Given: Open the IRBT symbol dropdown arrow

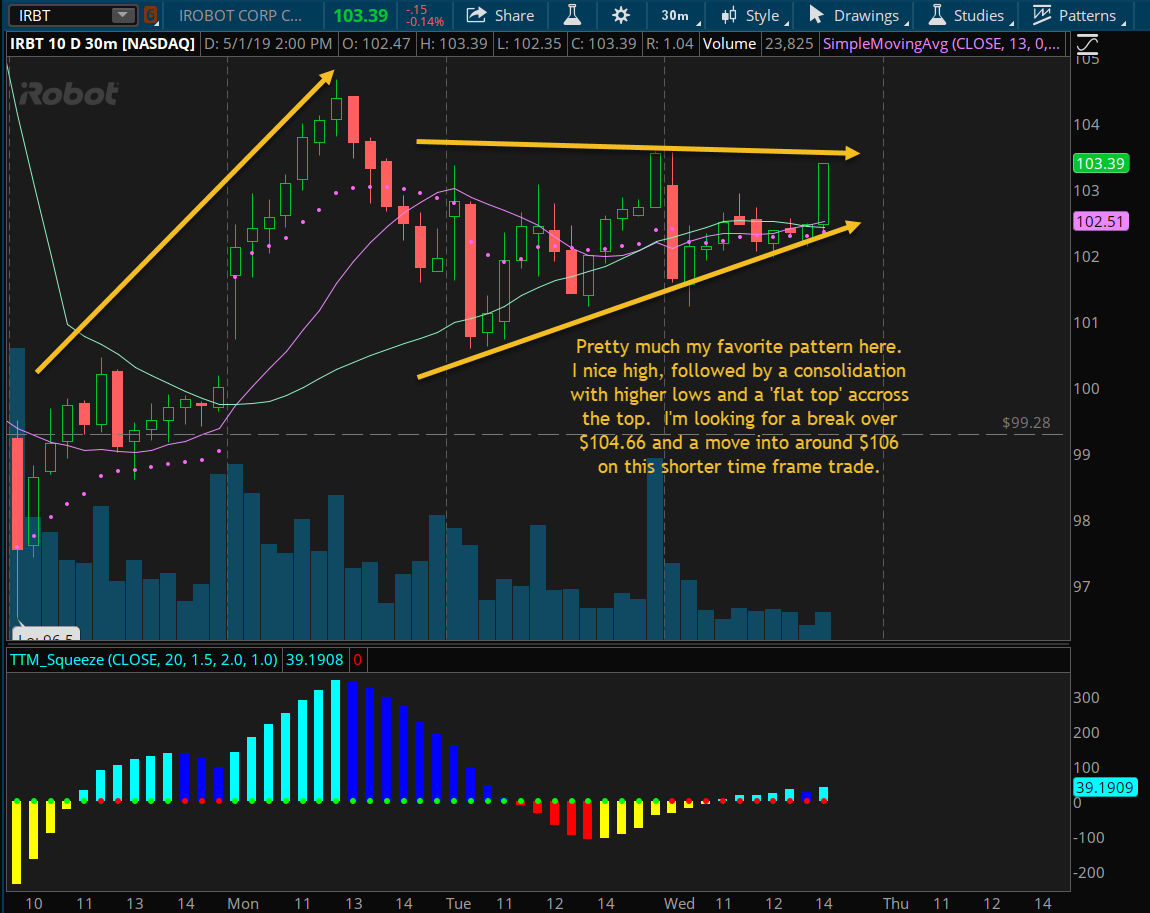Looking at the screenshot, I should coord(123,15).
